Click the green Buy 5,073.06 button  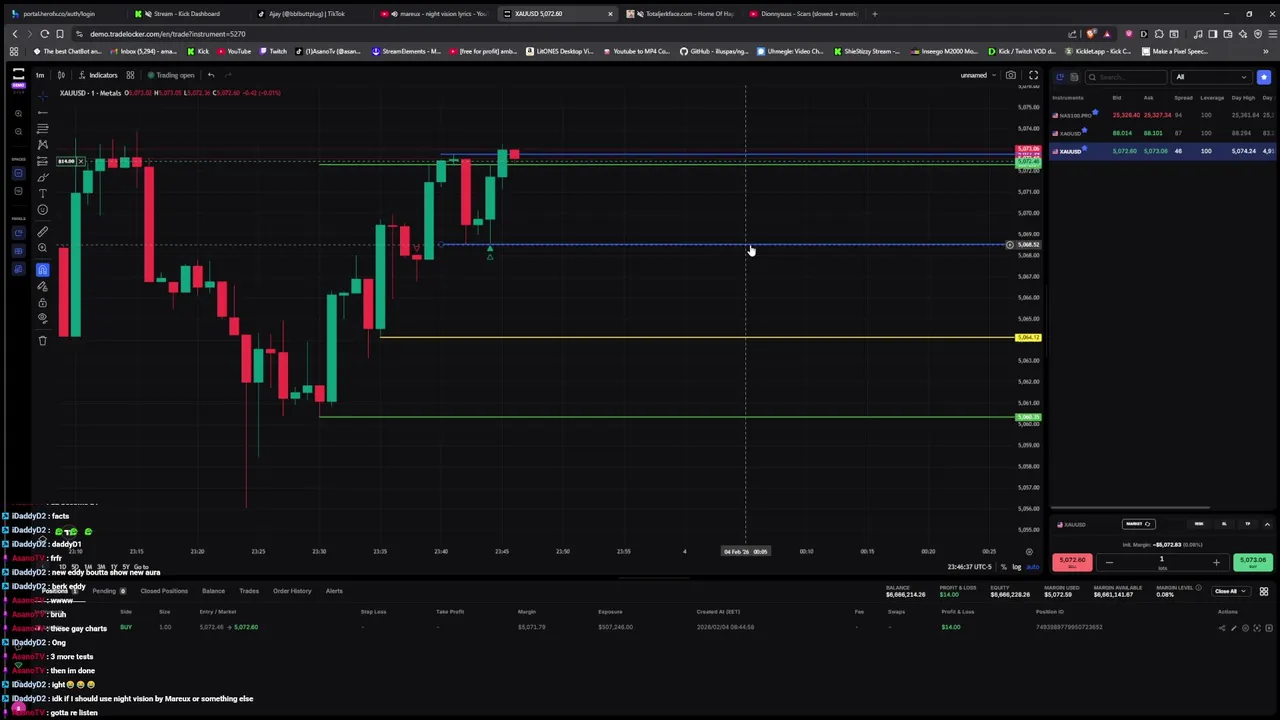(1253, 562)
